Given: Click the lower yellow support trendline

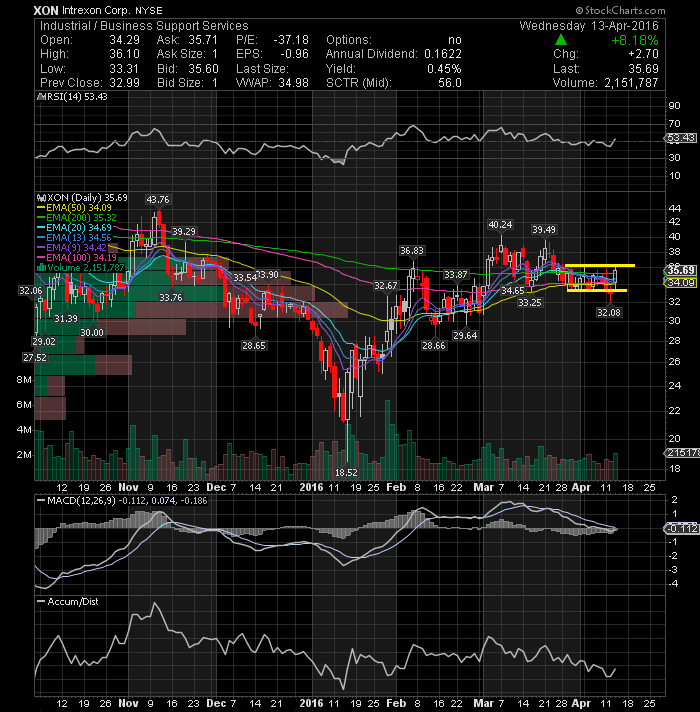Looking at the screenshot, I should point(597,291).
